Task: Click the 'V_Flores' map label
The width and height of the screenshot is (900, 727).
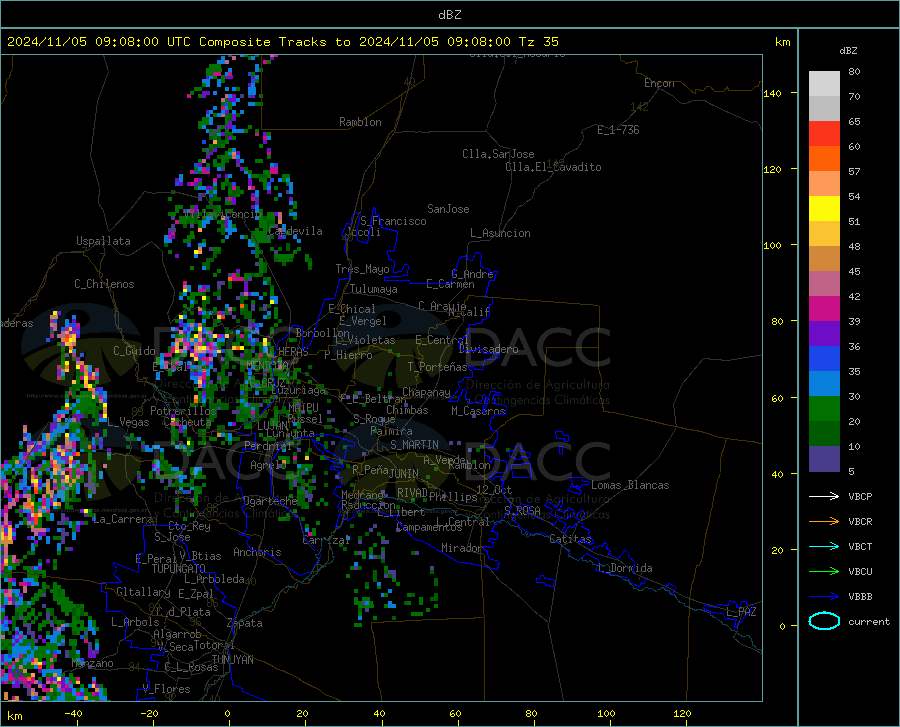Action: click(x=166, y=689)
